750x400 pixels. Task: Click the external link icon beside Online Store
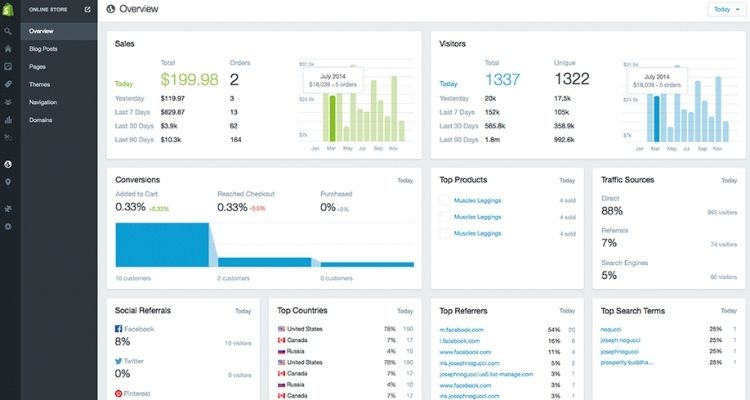tap(87, 10)
